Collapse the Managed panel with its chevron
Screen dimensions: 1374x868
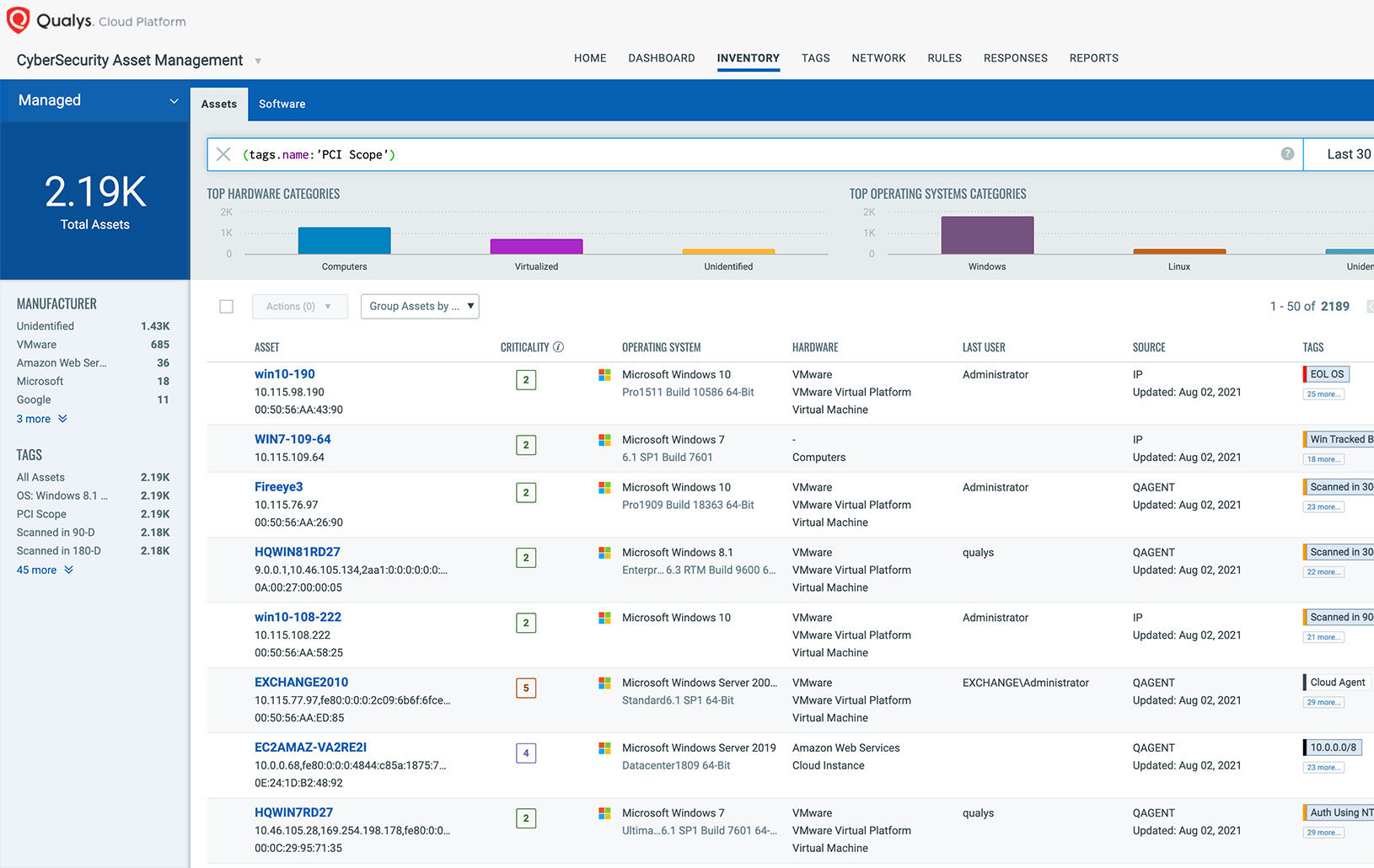tap(174, 100)
